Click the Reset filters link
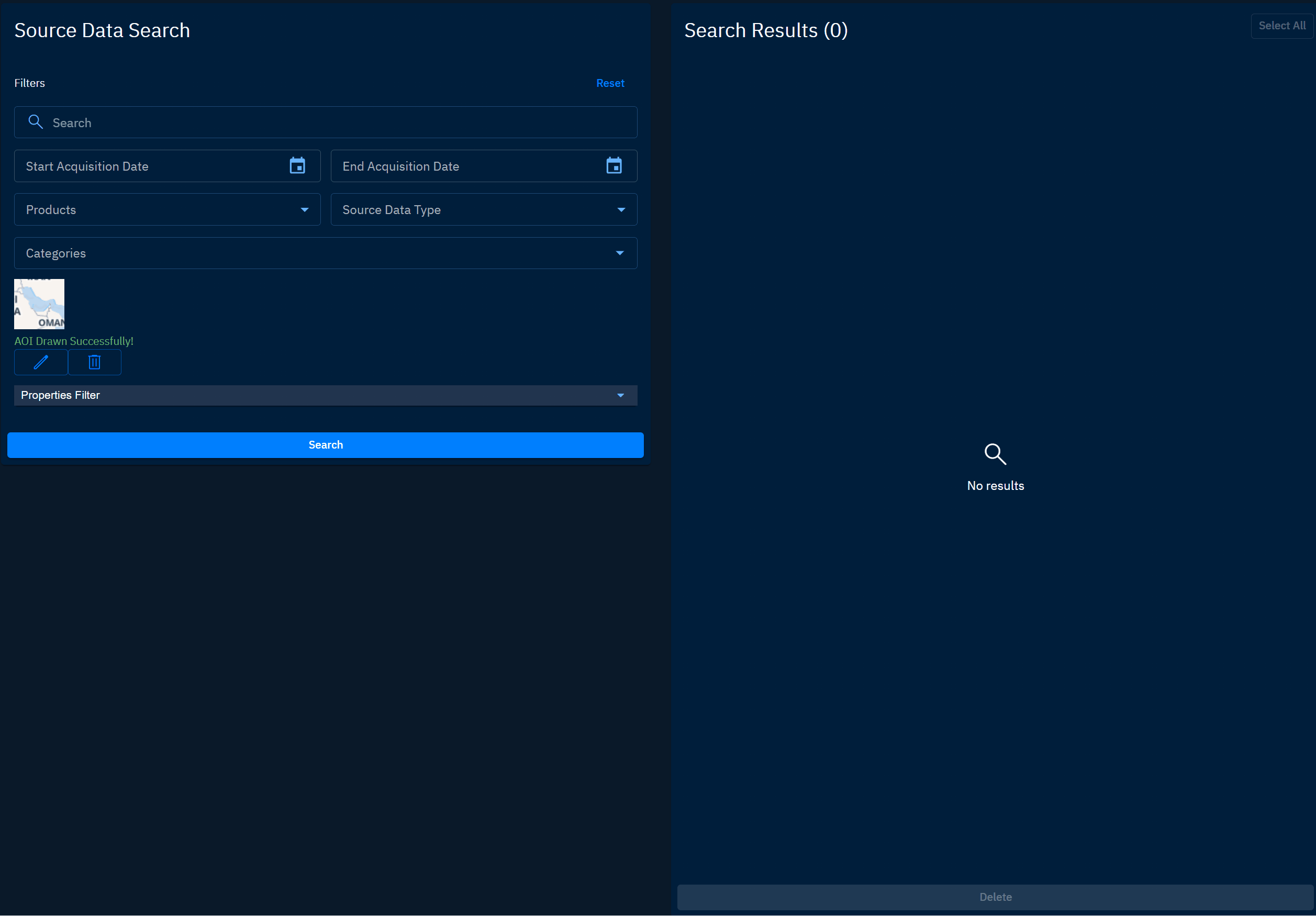1316x916 pixels. 610,83
